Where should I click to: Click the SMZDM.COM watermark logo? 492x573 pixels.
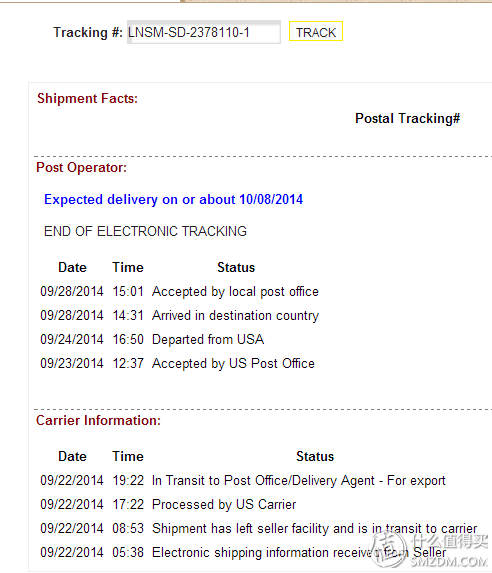(429, 551)
